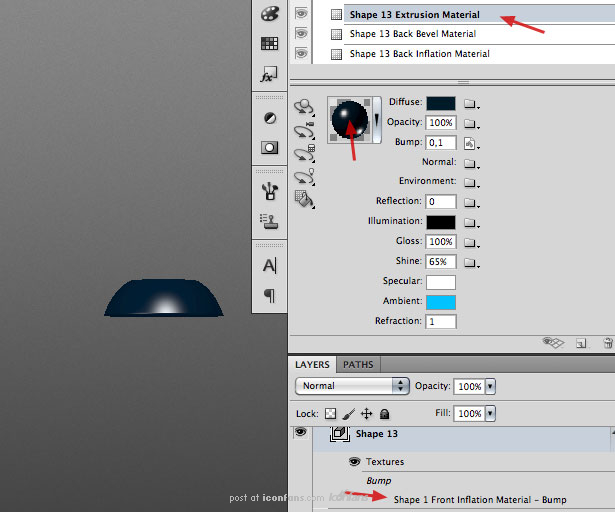The height and width of the screenshot is (512, 615).
Task: Select the 3D material drop tool
Action: pyautogui.click(x=304, y=199)
